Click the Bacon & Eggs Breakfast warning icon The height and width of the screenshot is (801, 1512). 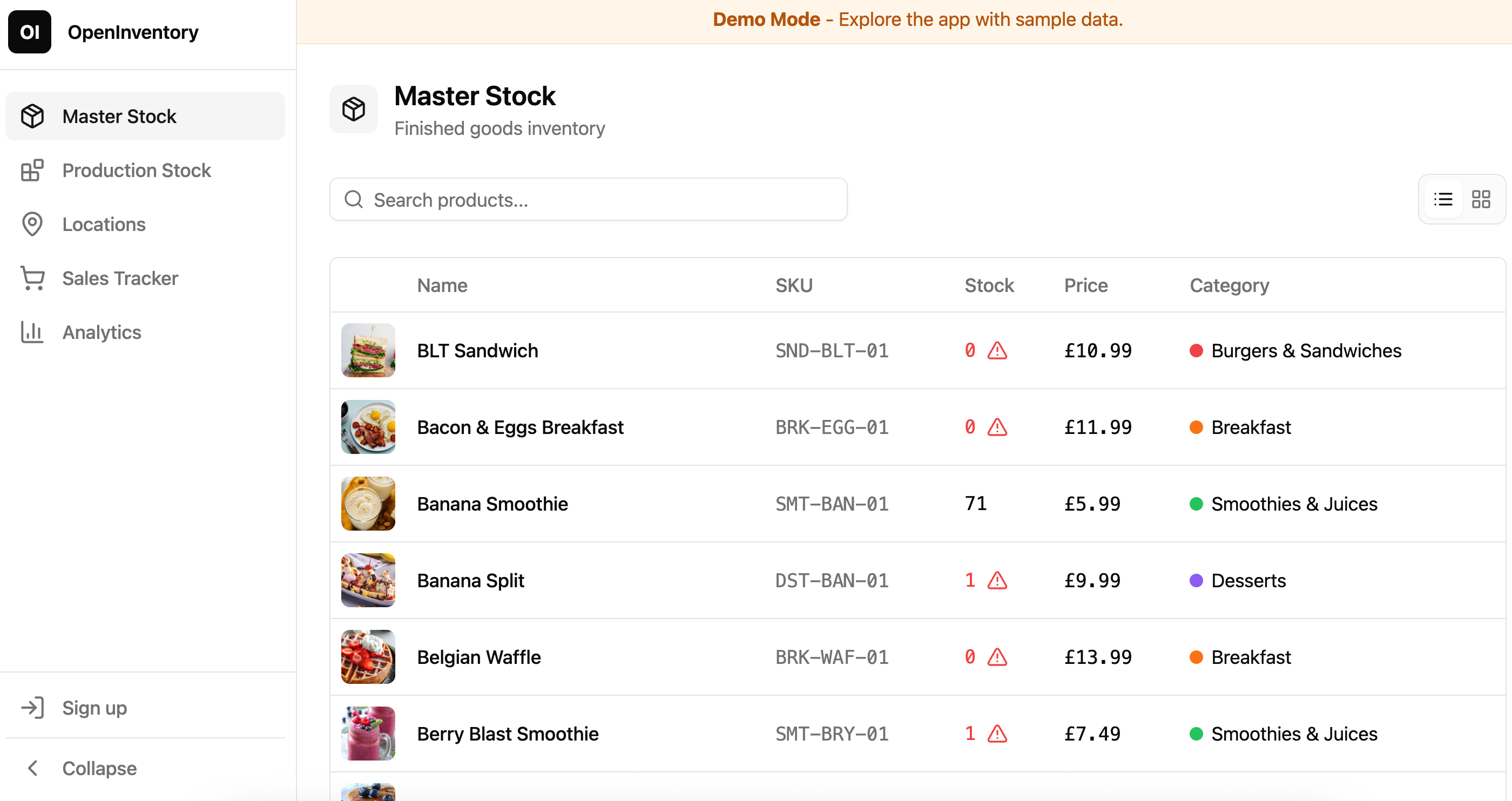click(997, 427)
